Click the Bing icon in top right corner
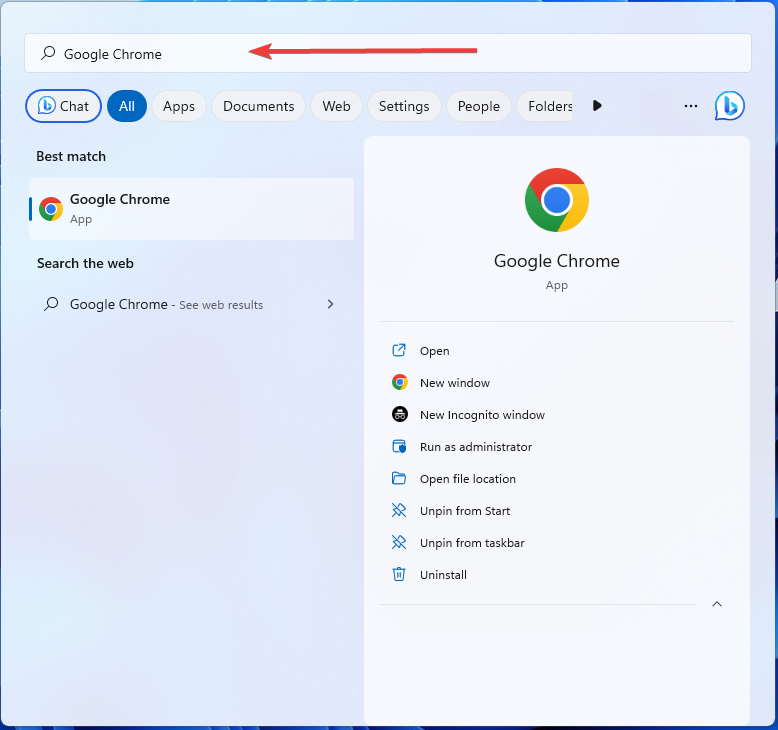The image size is (778, 730). [x=729, y=106]
